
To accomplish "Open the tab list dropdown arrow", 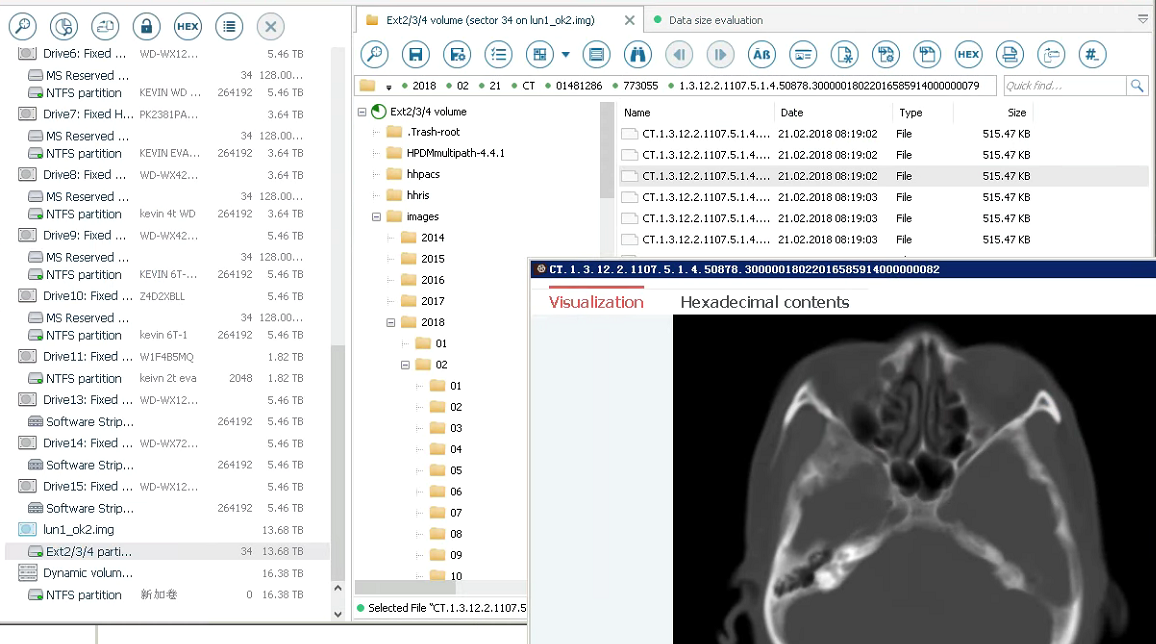I will click(1143, 19).
